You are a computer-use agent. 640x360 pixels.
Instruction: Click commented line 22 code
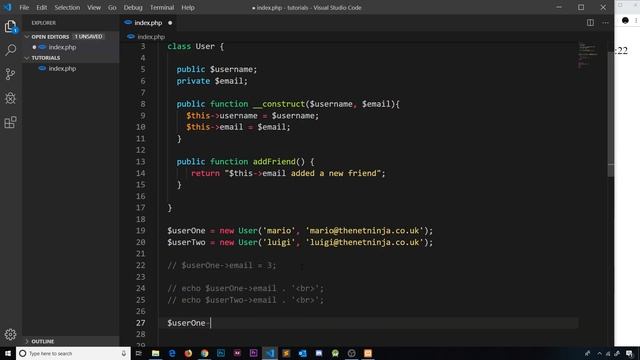click(222, 265)
